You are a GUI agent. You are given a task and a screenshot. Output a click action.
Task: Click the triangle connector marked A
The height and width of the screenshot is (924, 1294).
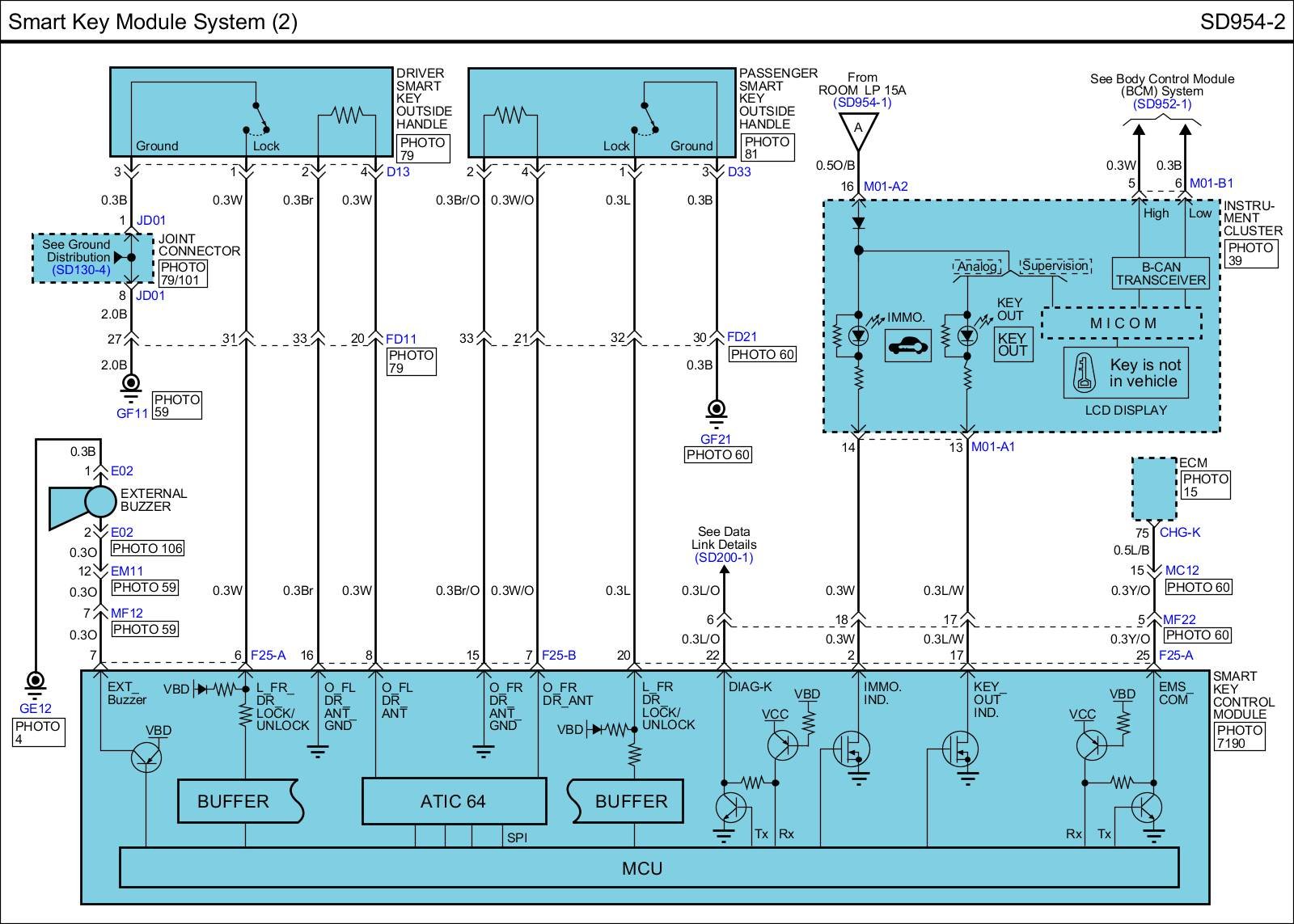coord(858,129)
